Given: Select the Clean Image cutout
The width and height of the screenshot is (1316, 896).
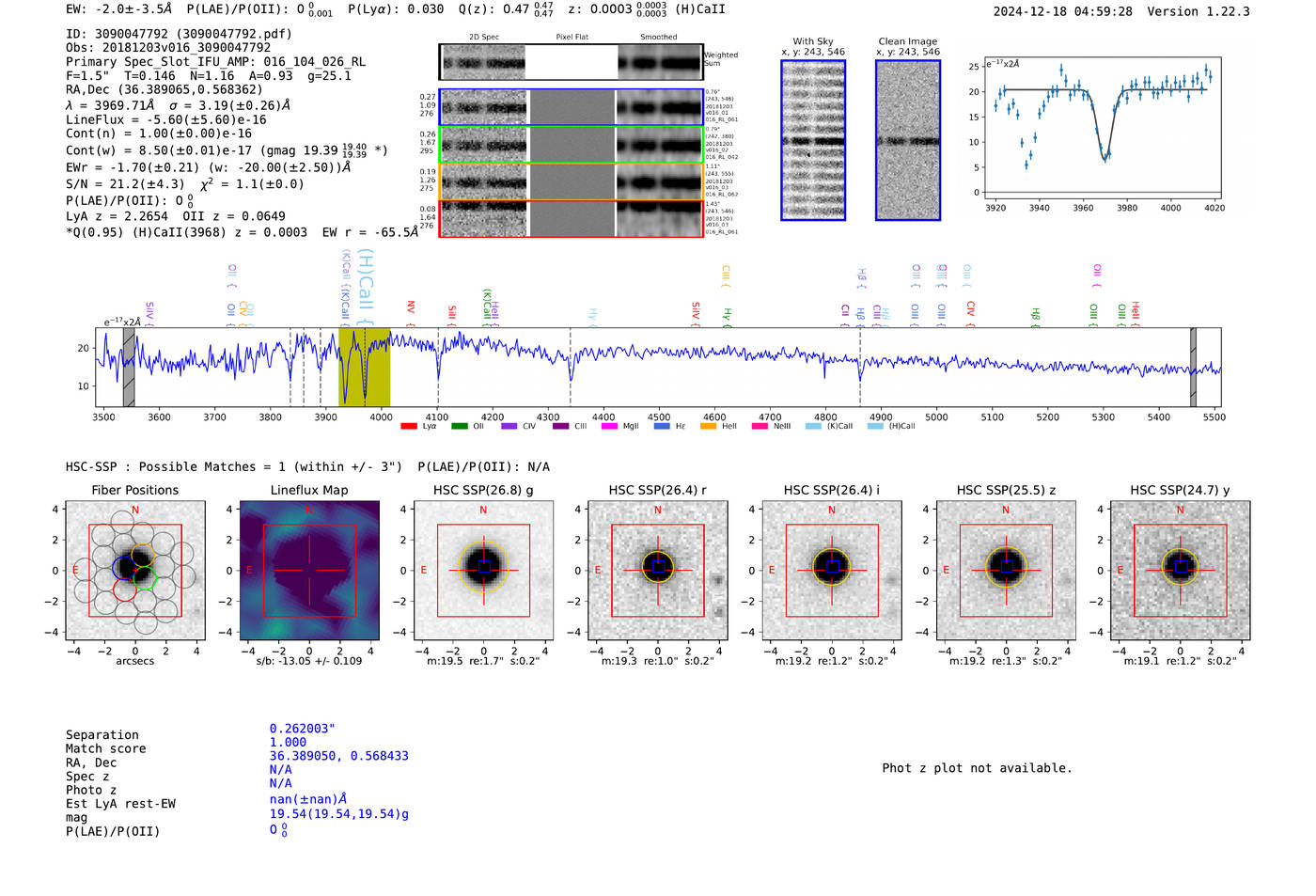Looking at the screenshot, I should click(907, 140).
